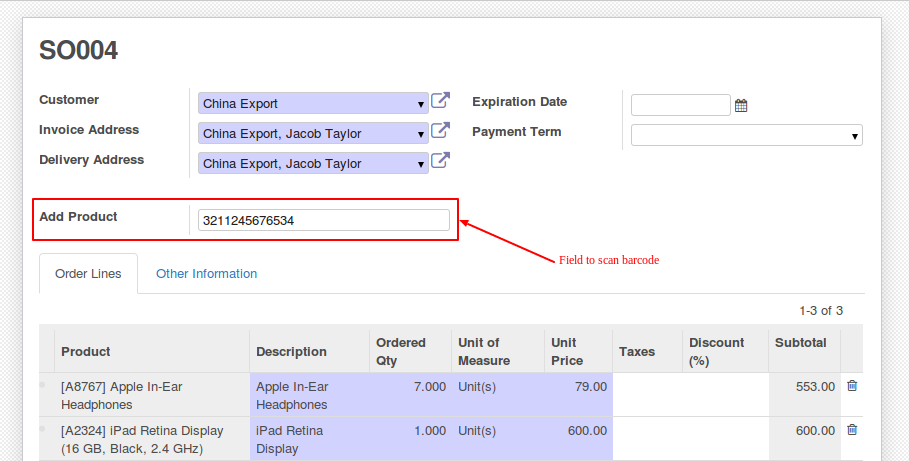Viewport: 909px width, 461px height.
Task: Click the Unit(s) cell in iPad row
Action: point(498,439)
